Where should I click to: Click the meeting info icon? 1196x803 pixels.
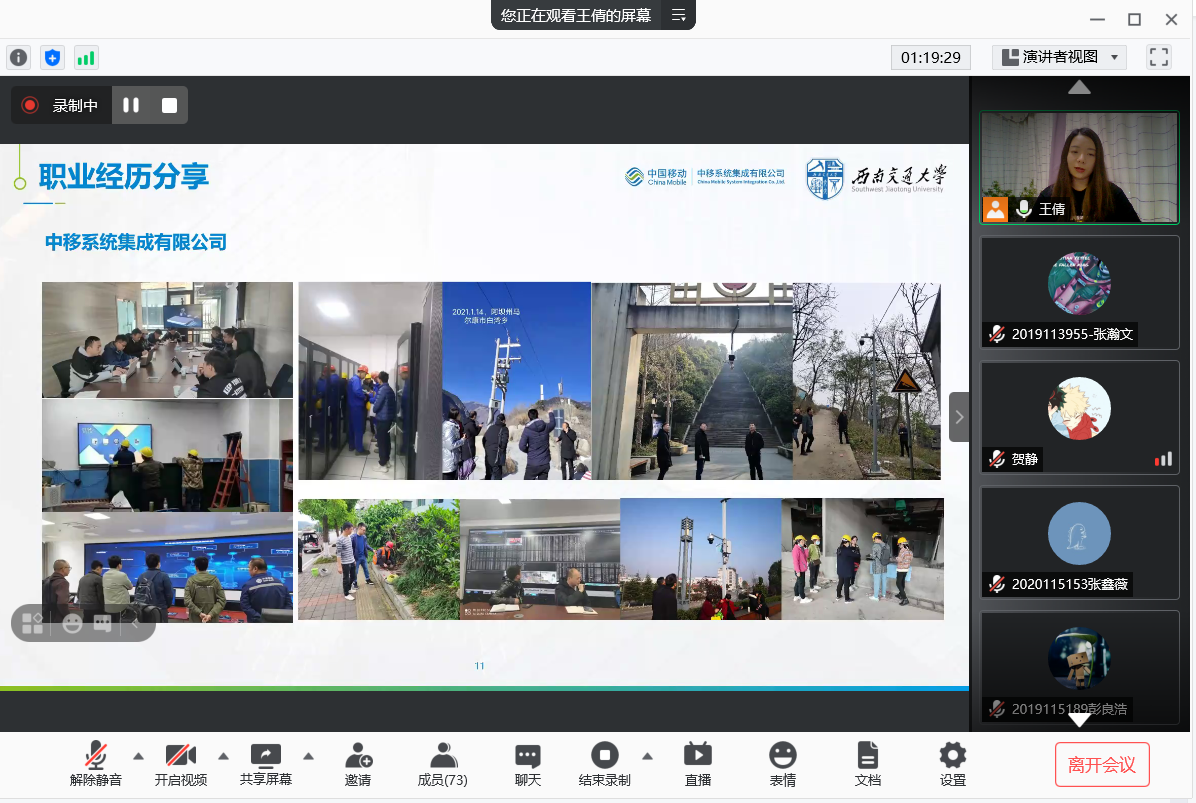pyautogui.click(x=18, y=58)
